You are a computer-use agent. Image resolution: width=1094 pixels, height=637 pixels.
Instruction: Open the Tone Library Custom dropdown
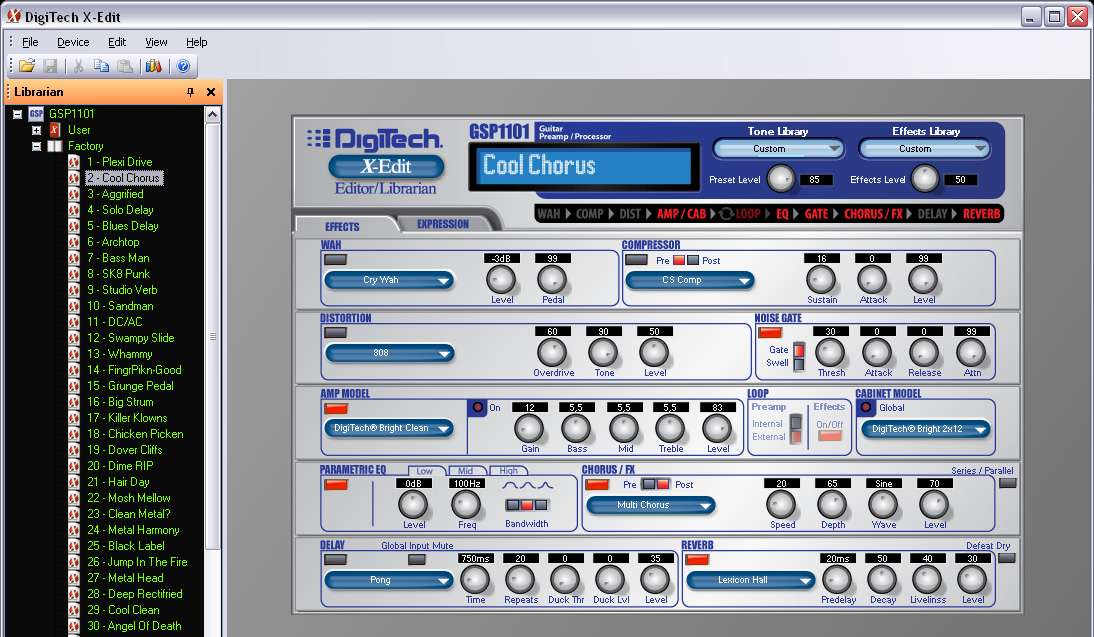(778, 149)
